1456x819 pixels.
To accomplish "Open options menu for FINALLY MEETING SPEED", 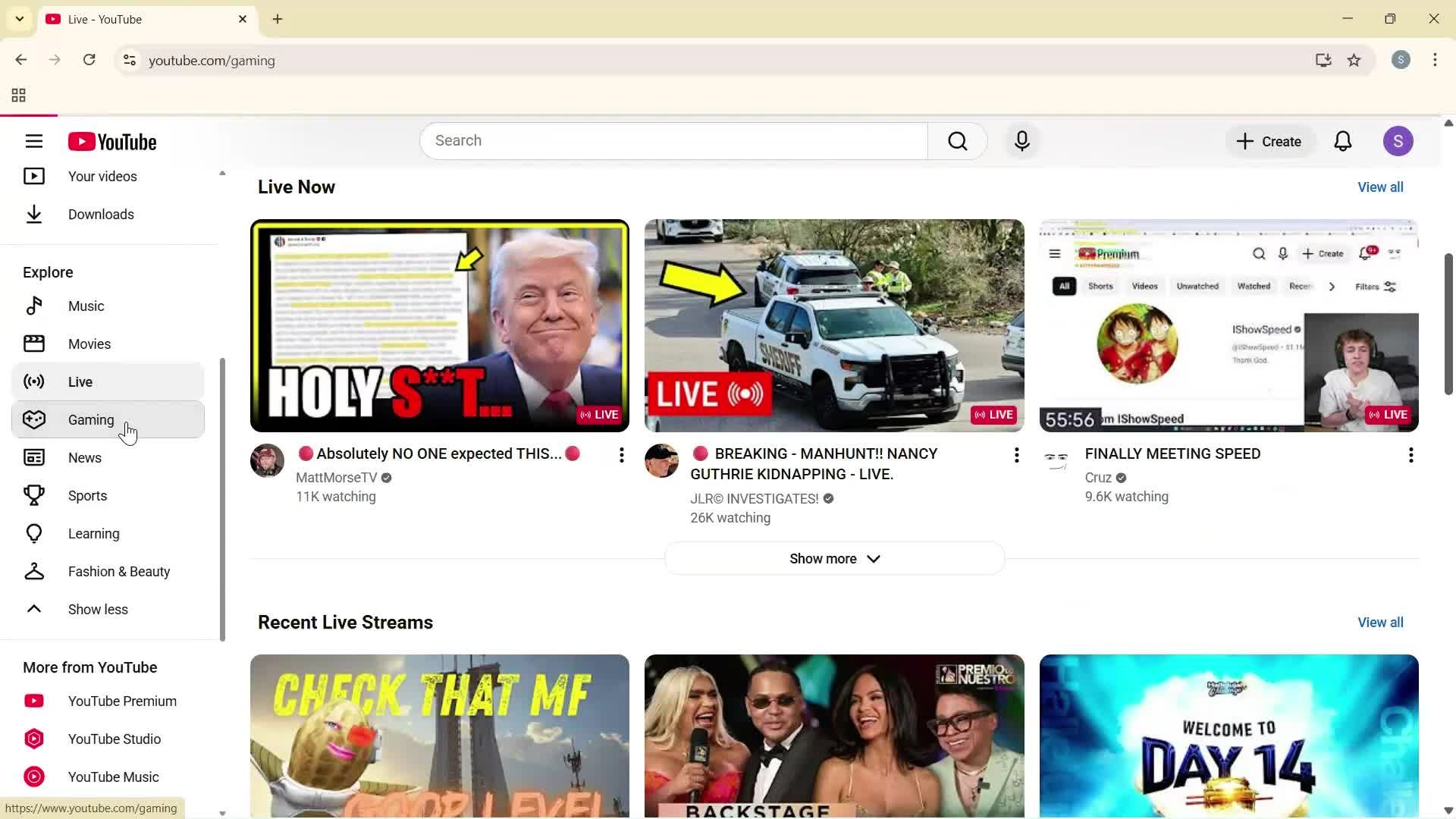I will point(1410,454).
